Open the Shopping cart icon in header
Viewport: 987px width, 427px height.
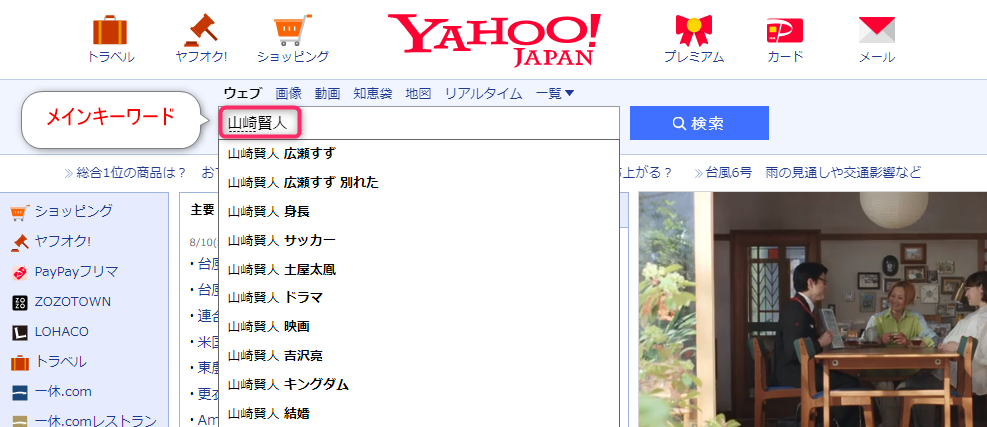[x=292, y=30]
